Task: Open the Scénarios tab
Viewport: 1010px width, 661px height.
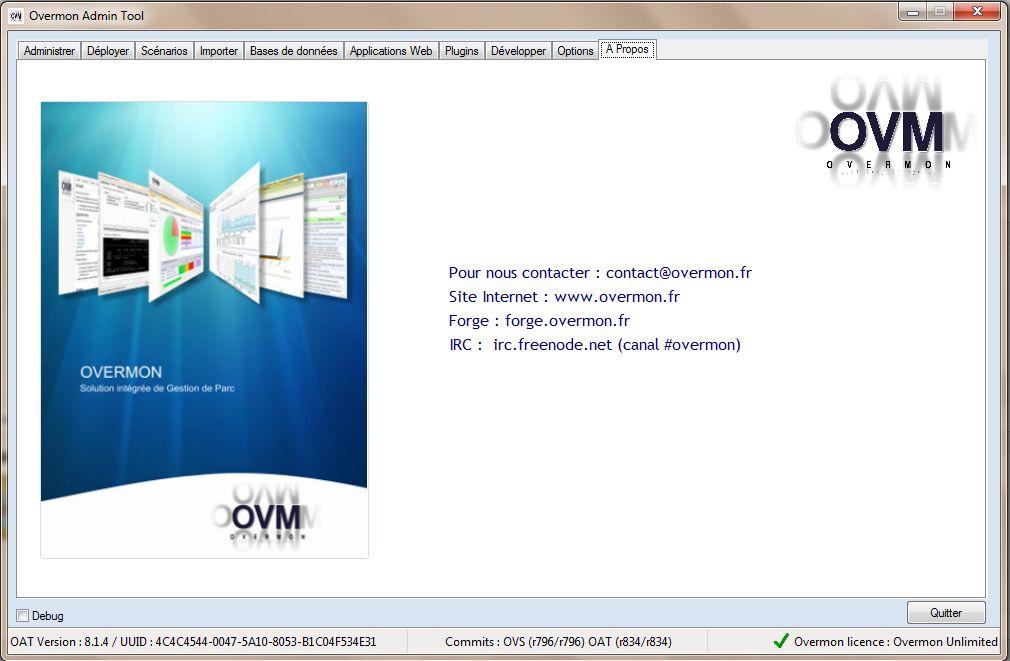Action: tap(164, 51)
